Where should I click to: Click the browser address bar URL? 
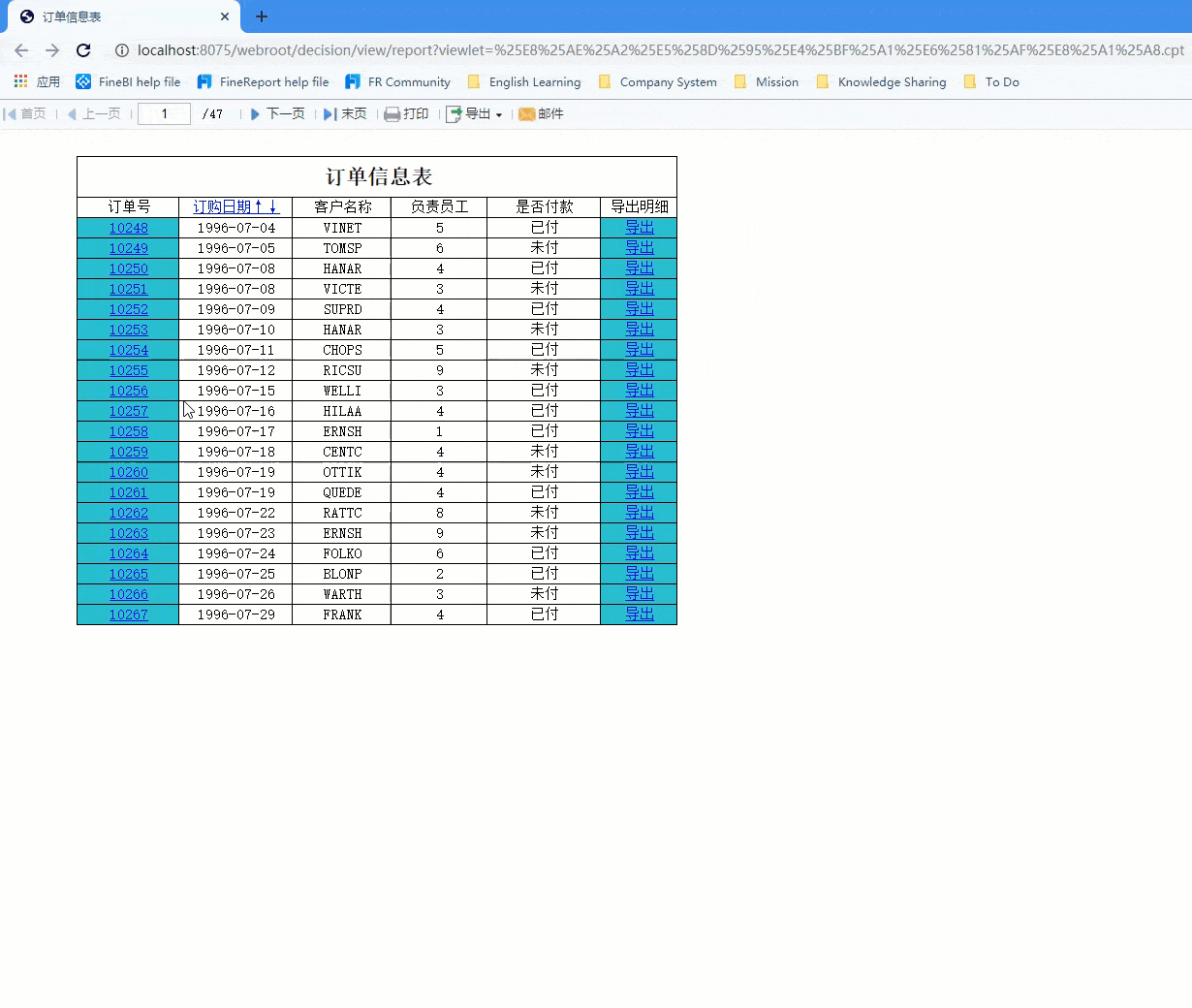660,50
